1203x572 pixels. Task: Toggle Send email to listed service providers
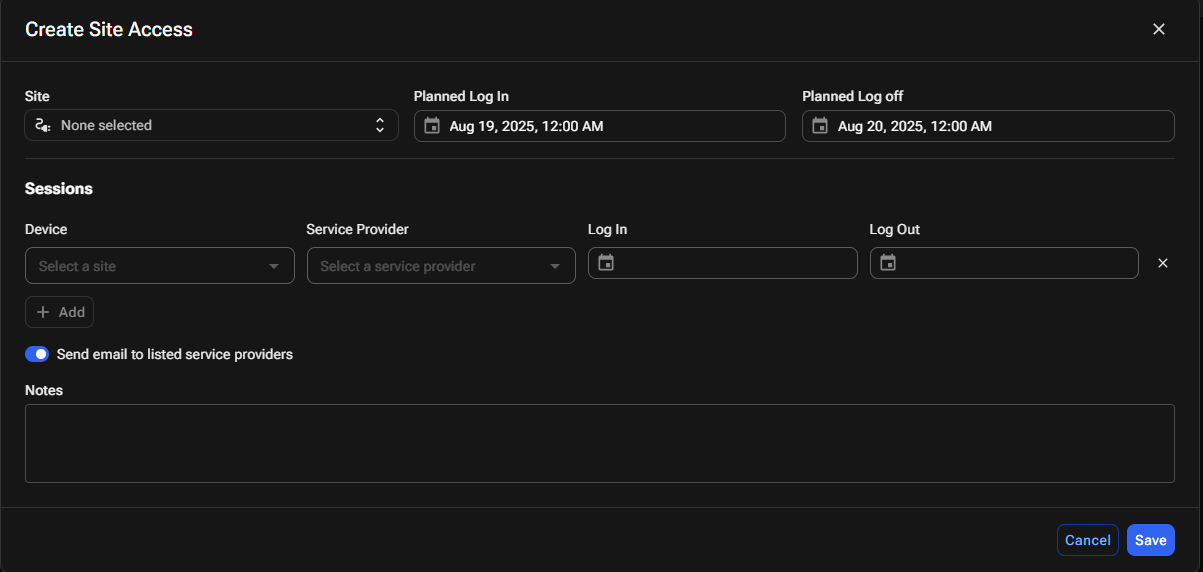[x=37, y=354]
